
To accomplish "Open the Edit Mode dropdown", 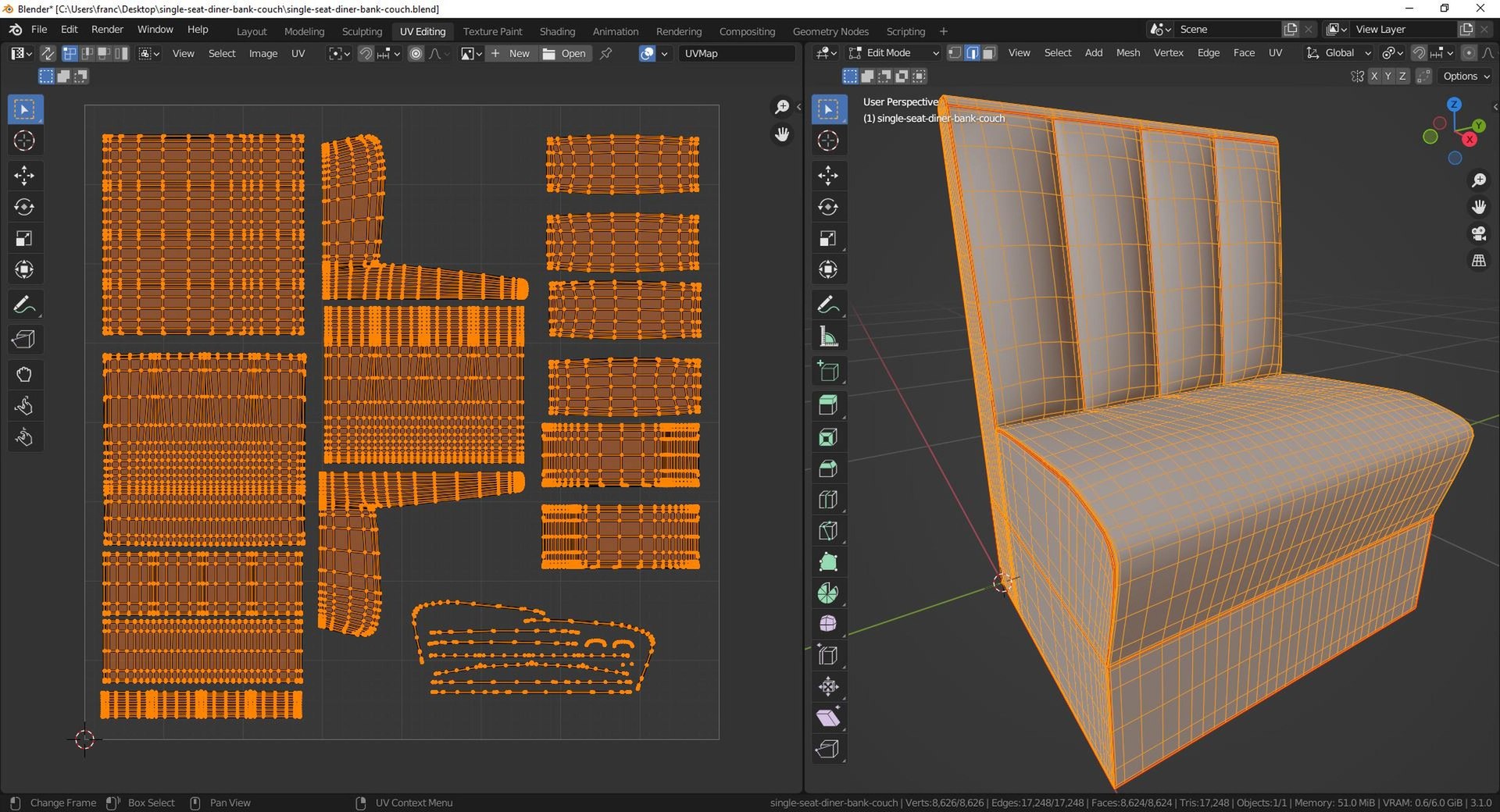I will (x=894, y=53).
